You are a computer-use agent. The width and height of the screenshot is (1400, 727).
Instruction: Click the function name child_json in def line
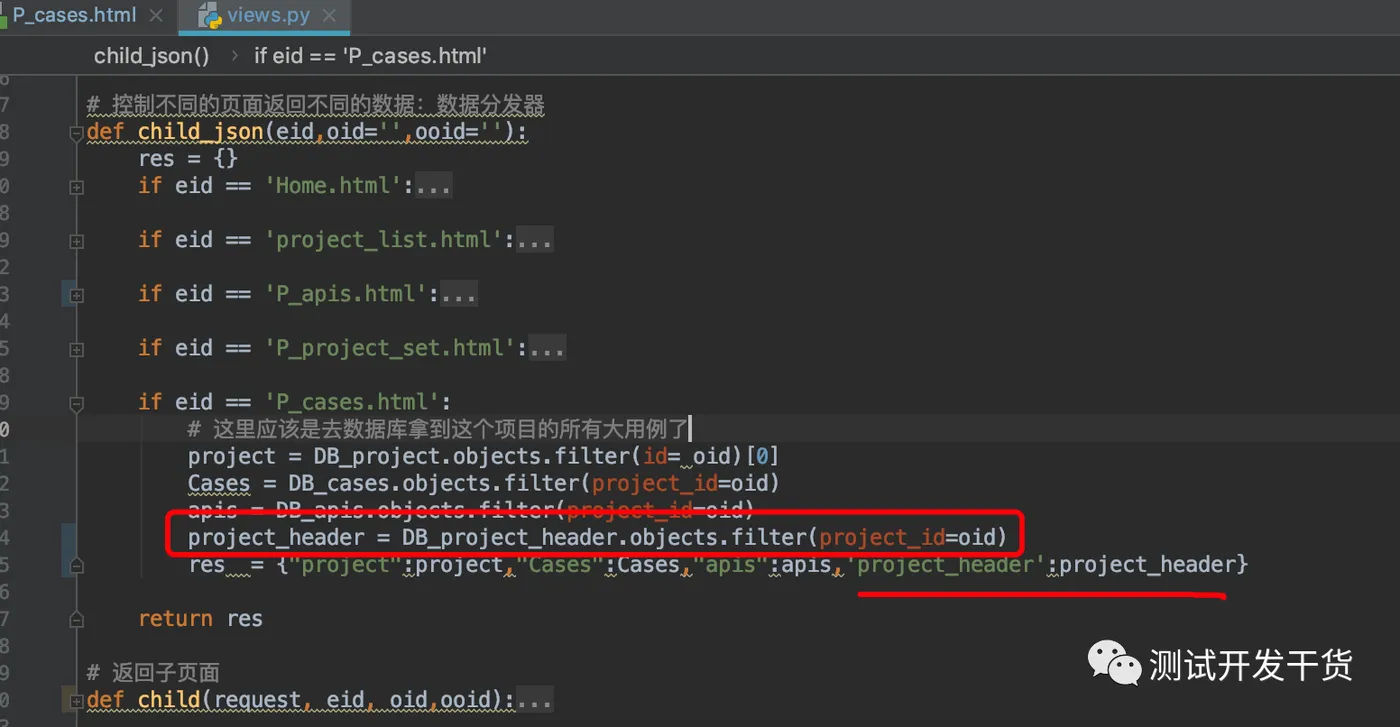pyautogui.click(x=200, y=133)
